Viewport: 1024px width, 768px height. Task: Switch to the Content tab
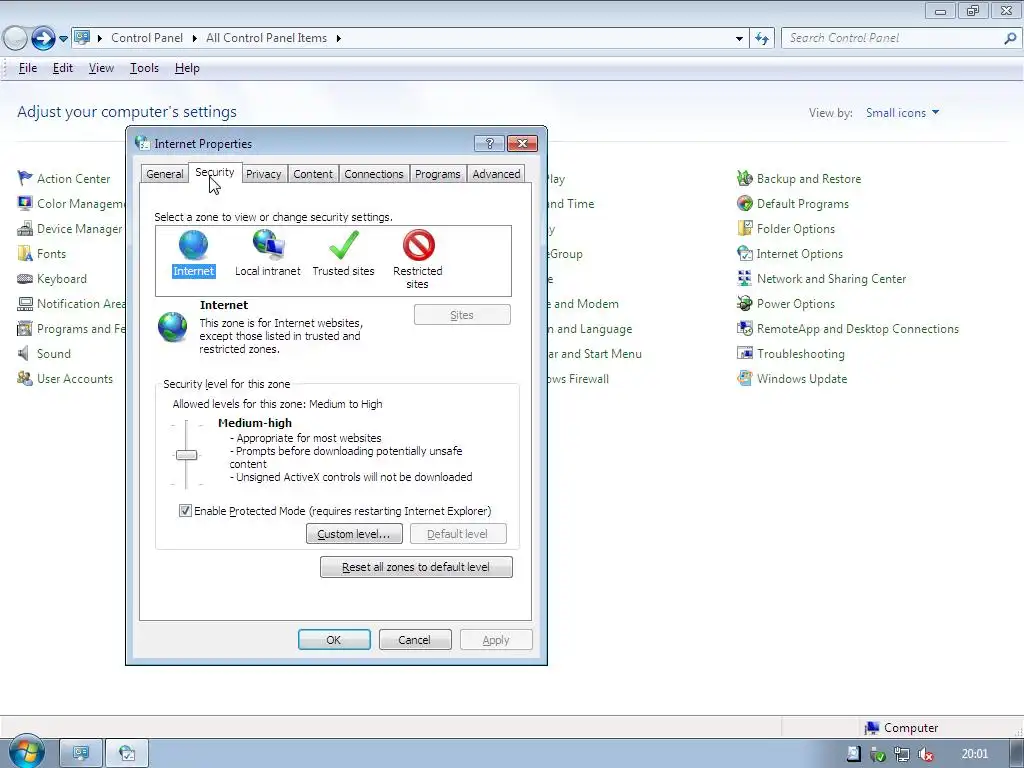(313, 174)
